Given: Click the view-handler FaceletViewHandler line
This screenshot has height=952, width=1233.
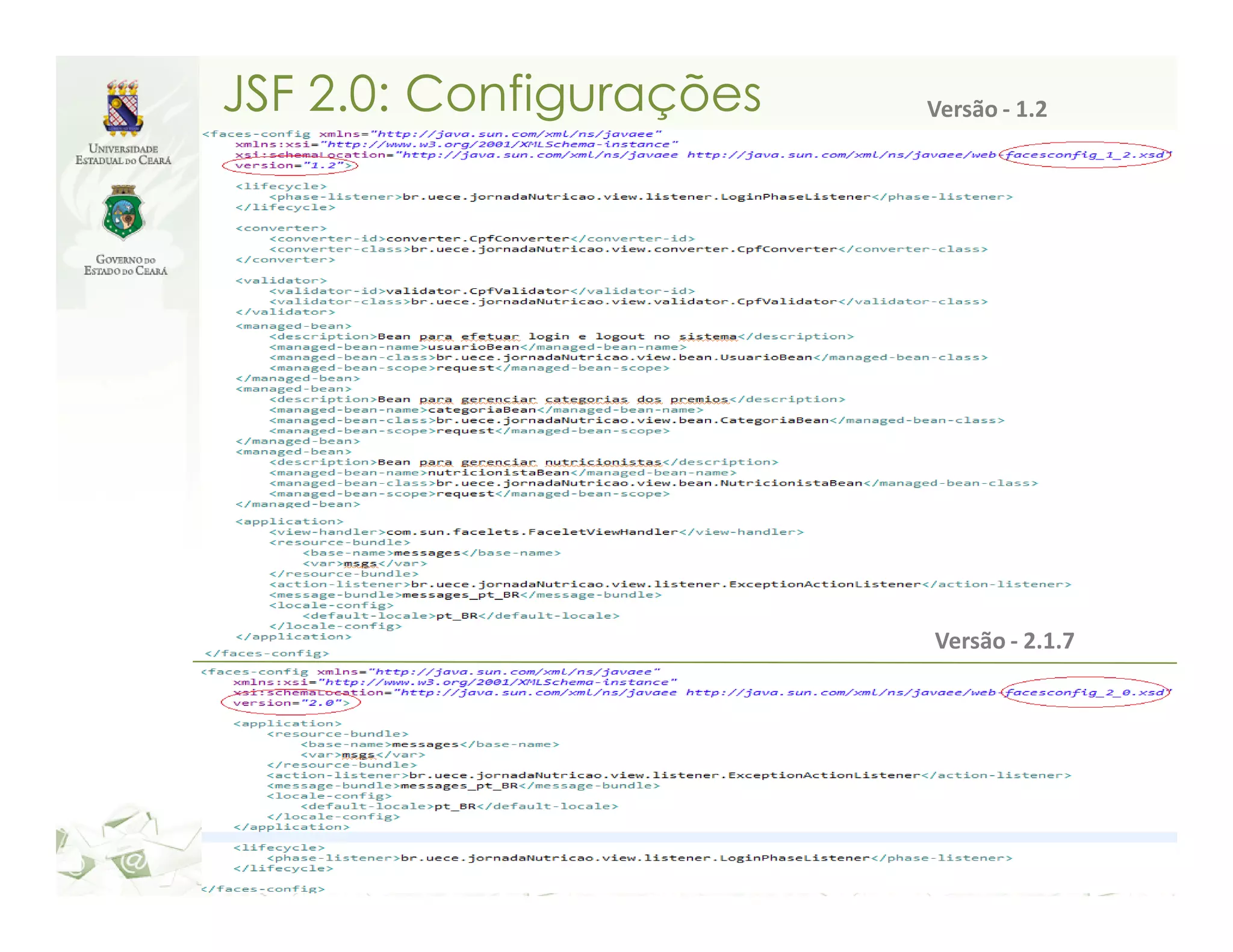Looking at the screenshot, I should pyautogui.click(x=536, y=532).
